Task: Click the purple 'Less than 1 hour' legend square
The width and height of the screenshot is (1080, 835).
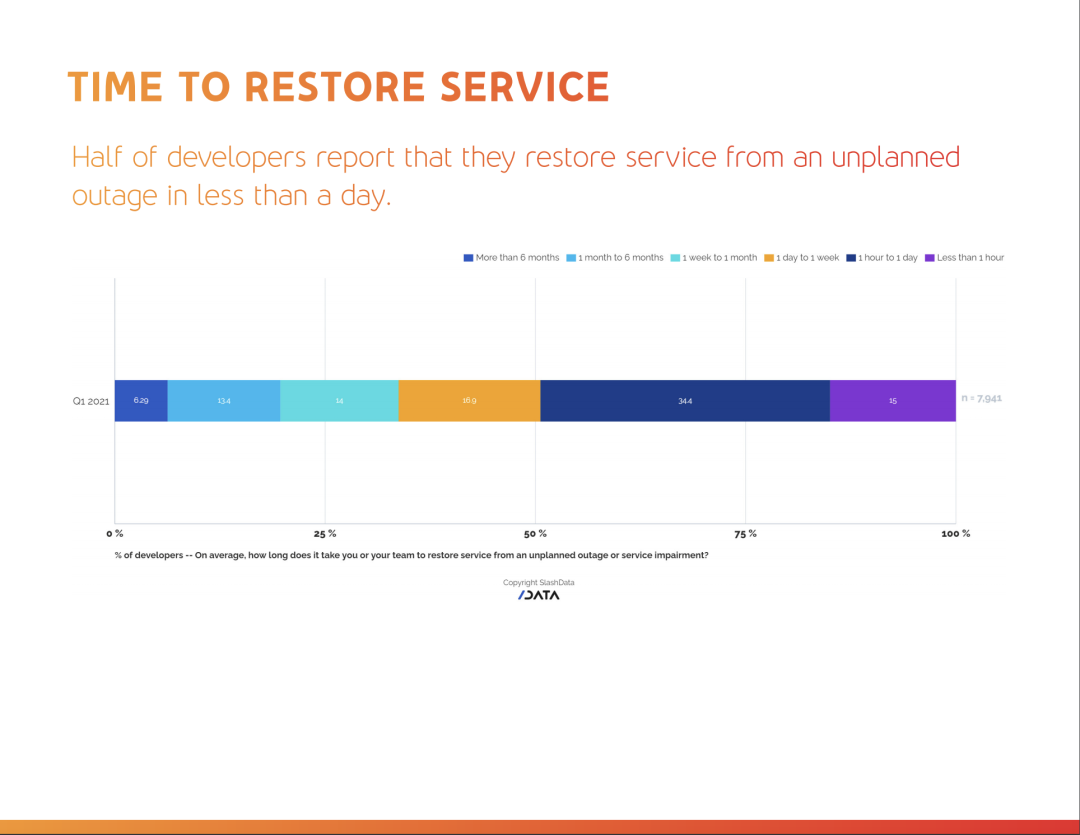Action: tap(930, 258)
